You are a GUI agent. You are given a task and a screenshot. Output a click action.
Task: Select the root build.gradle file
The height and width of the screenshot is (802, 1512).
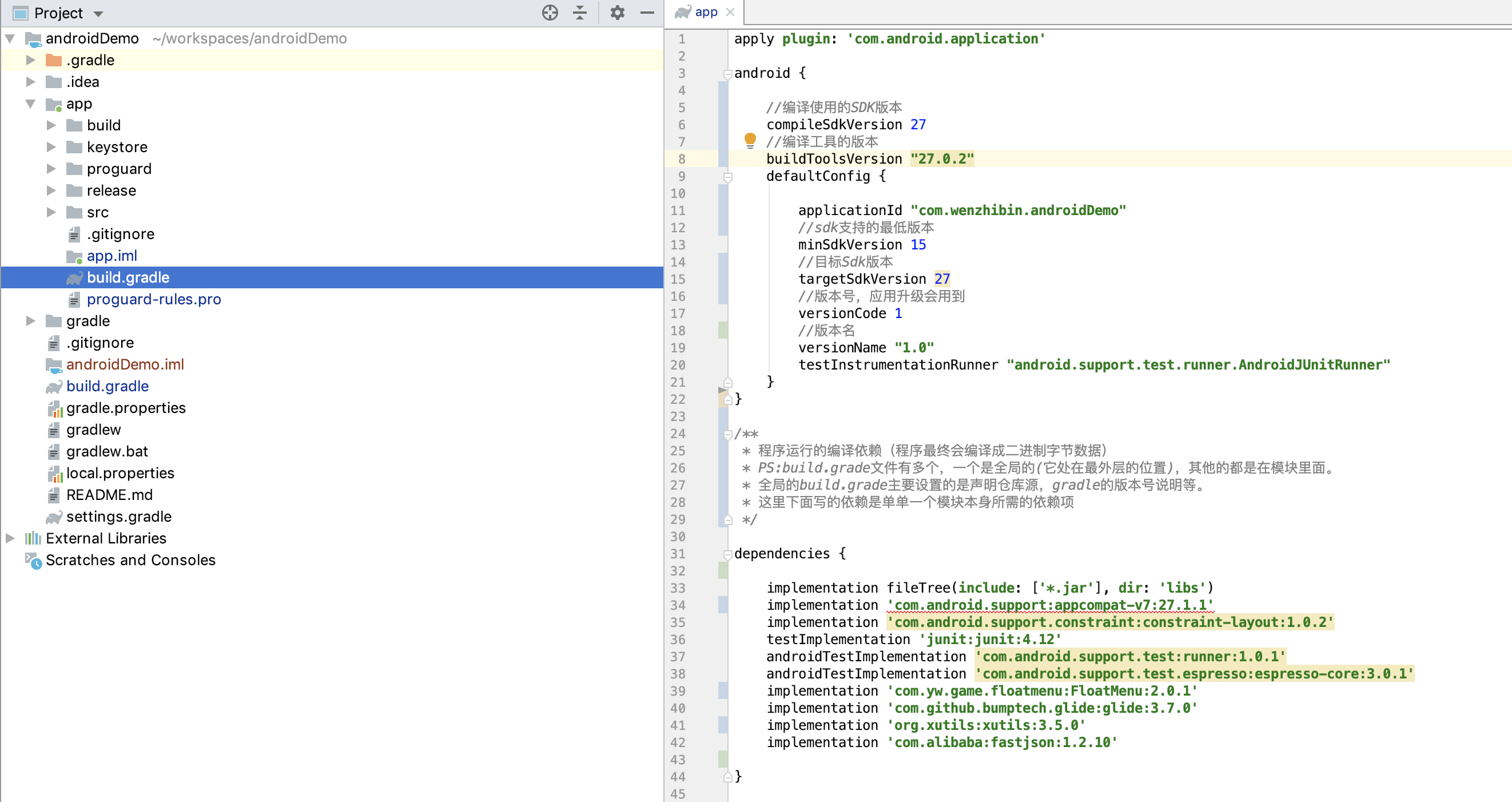(108, 386)
